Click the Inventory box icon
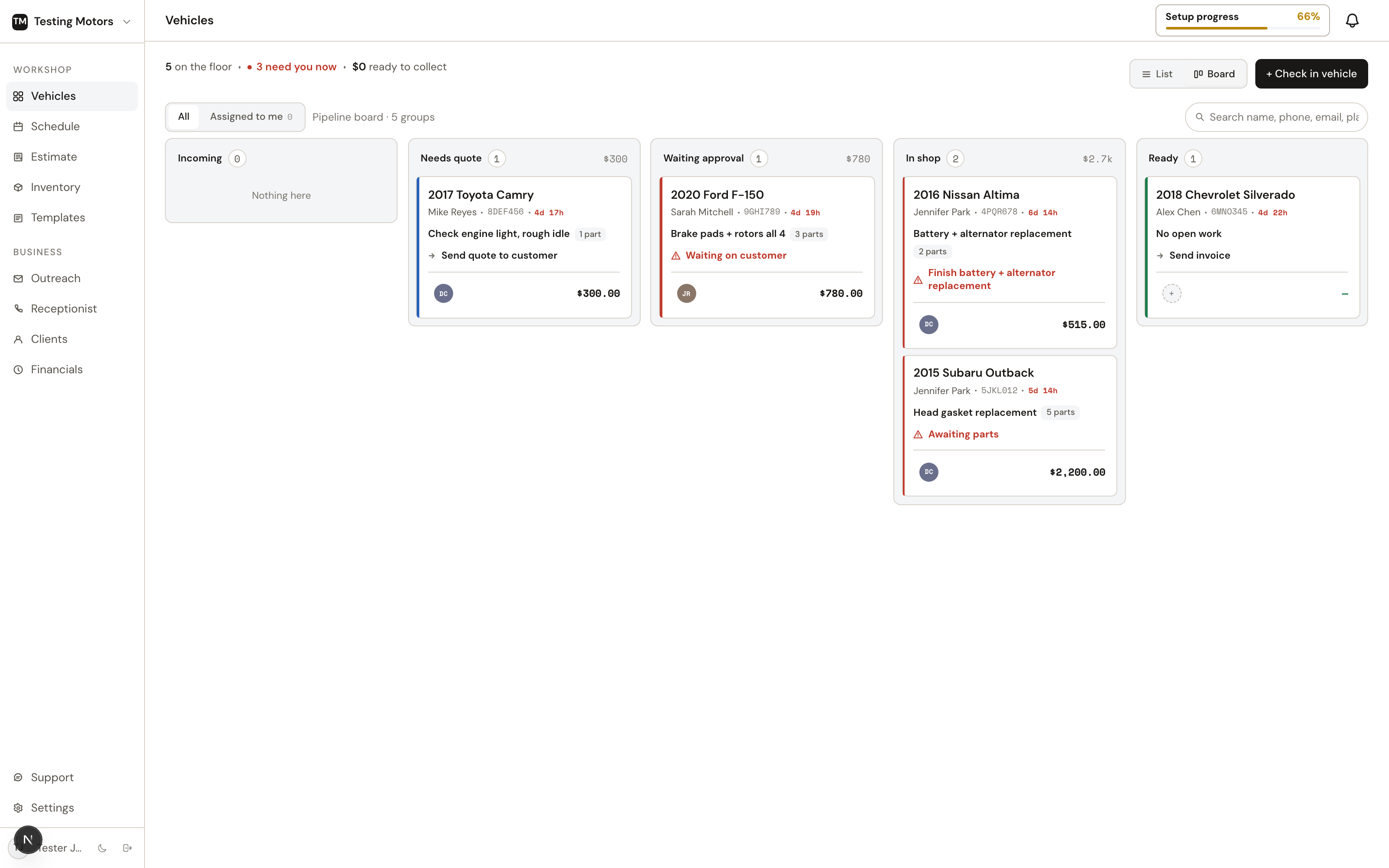1389x868 pixels. (18, 188)
